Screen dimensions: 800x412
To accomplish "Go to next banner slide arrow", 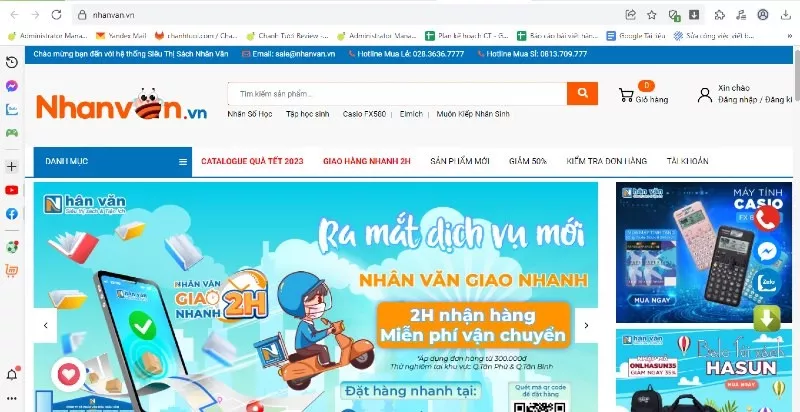I will pos(586,325).
